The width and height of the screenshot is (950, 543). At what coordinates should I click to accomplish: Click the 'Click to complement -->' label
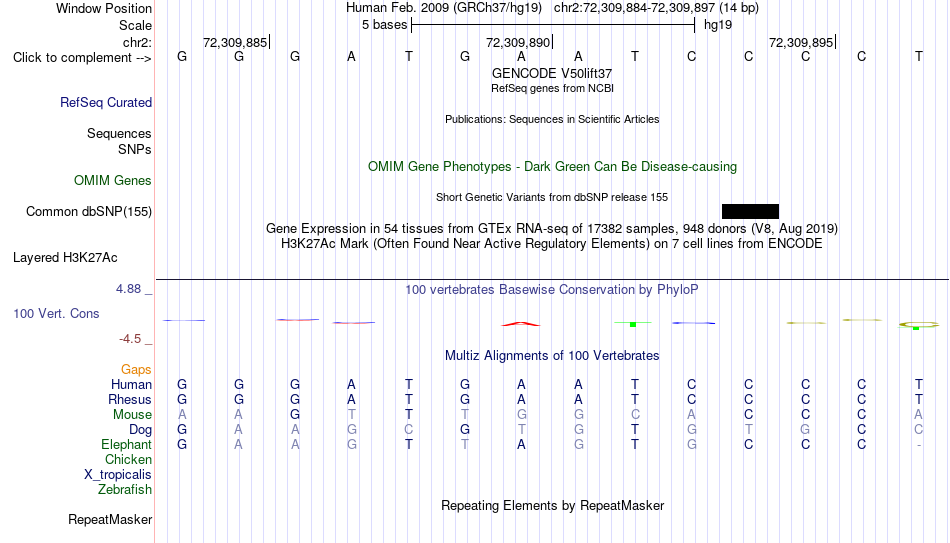(82, 58)
